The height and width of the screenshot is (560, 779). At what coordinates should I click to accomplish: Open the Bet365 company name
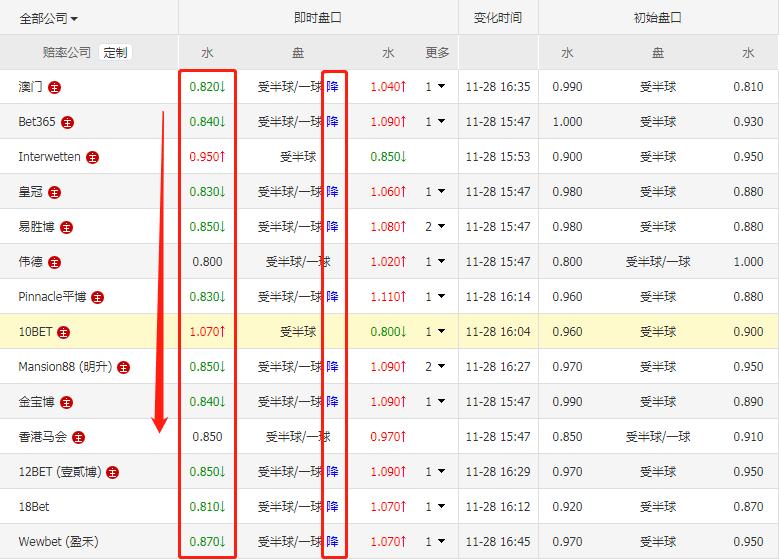[37, 122]
